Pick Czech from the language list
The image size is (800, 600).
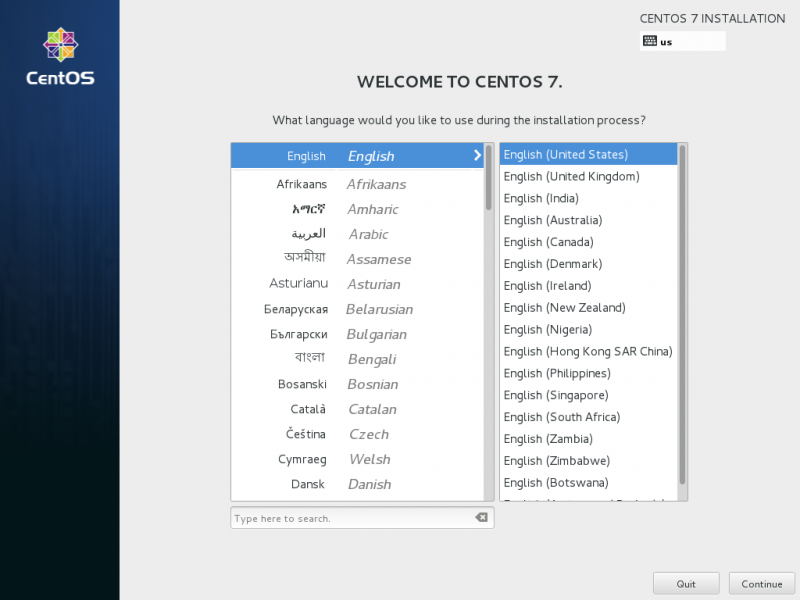pyautogui.click(x=355, y=434)
